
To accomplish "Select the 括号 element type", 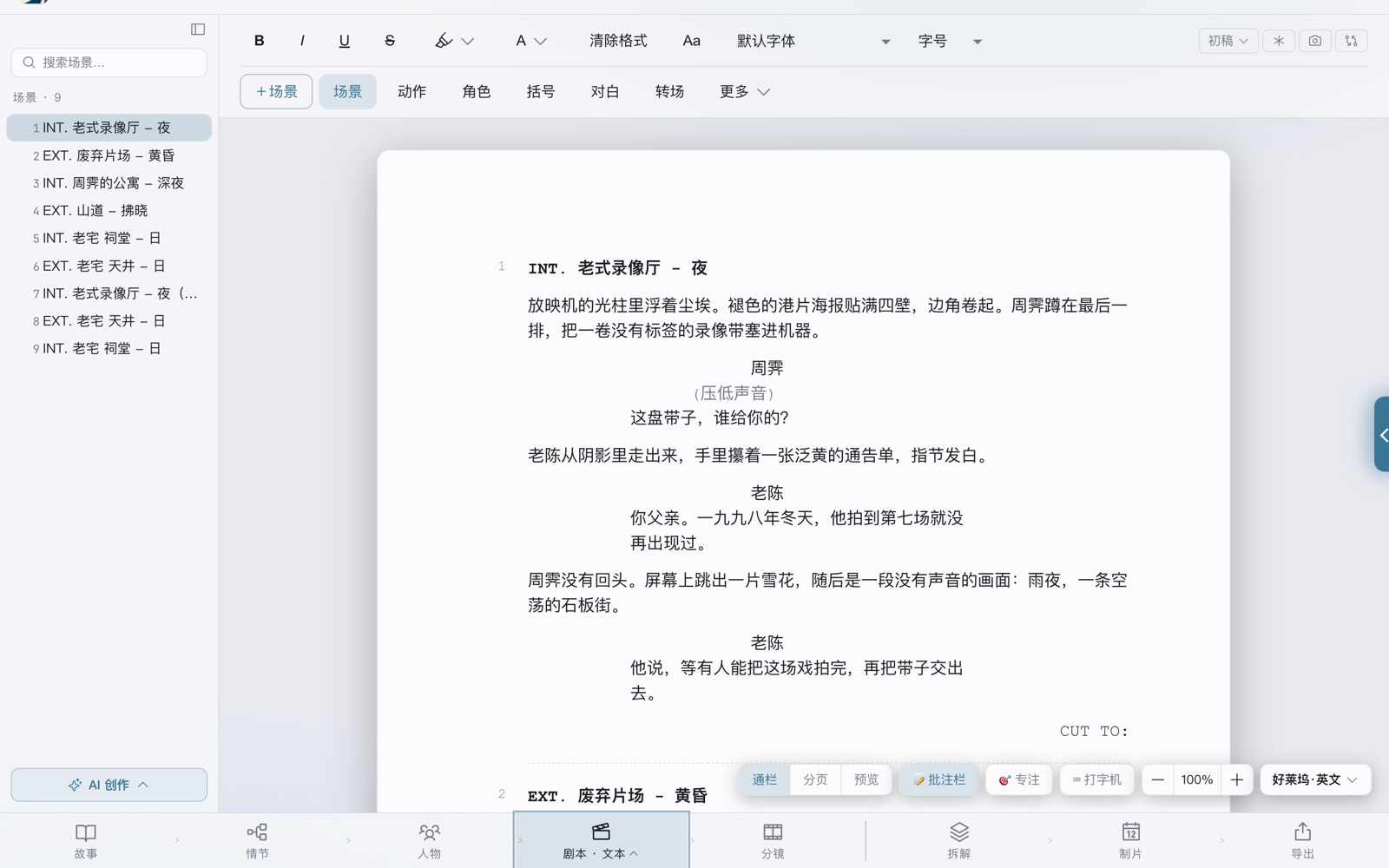I will pyautogui.click(x=540, y=91).
